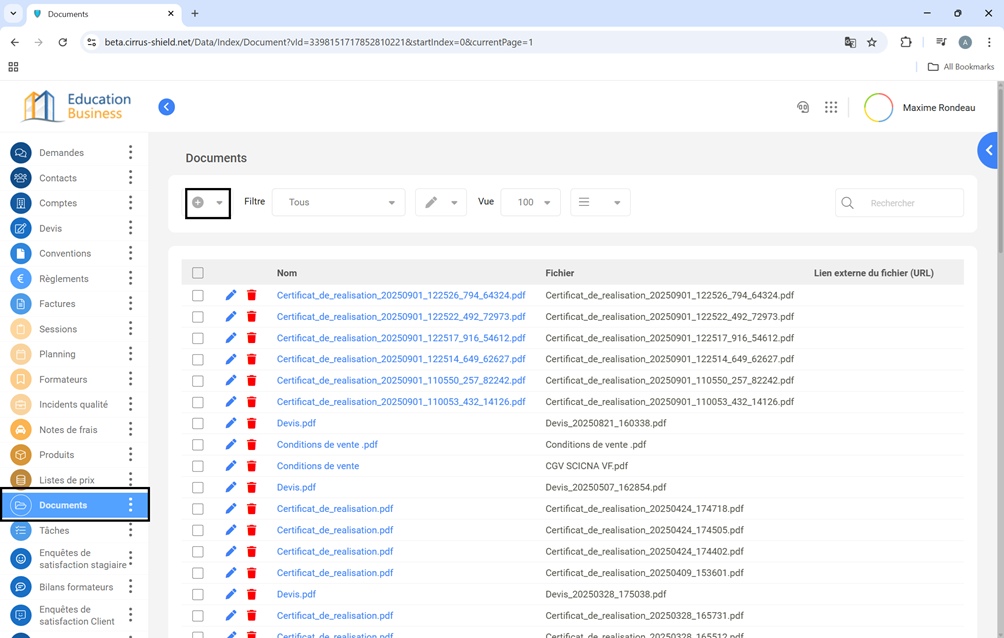Delete the Devis_20250821_160338.pdf document via its trash icon
The image size is (1004, 638).
pyautogui.click(x=252, y=423)
